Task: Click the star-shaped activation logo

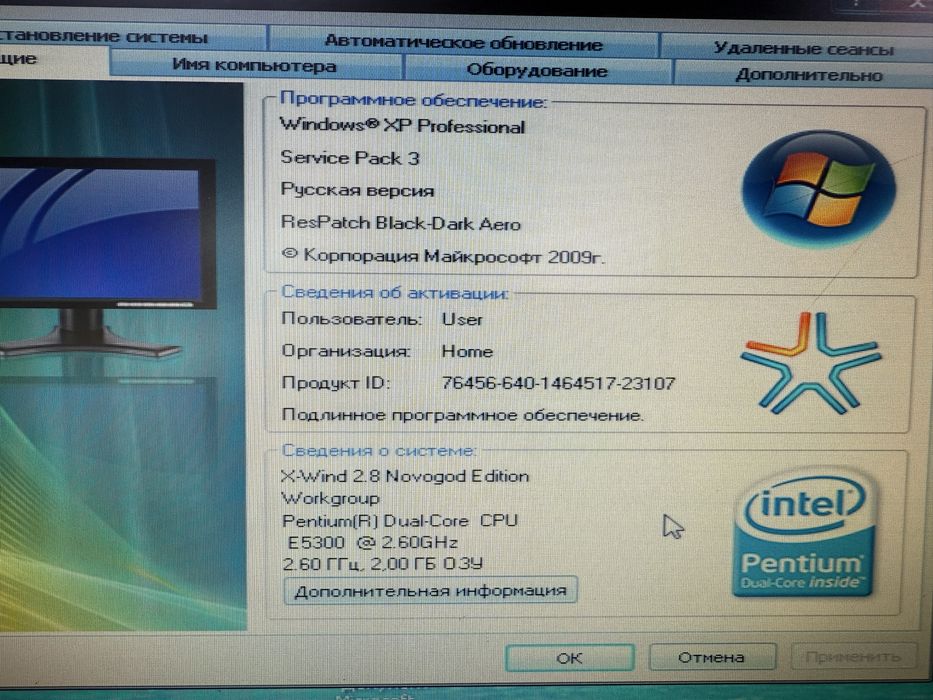Action: (810, 362)
